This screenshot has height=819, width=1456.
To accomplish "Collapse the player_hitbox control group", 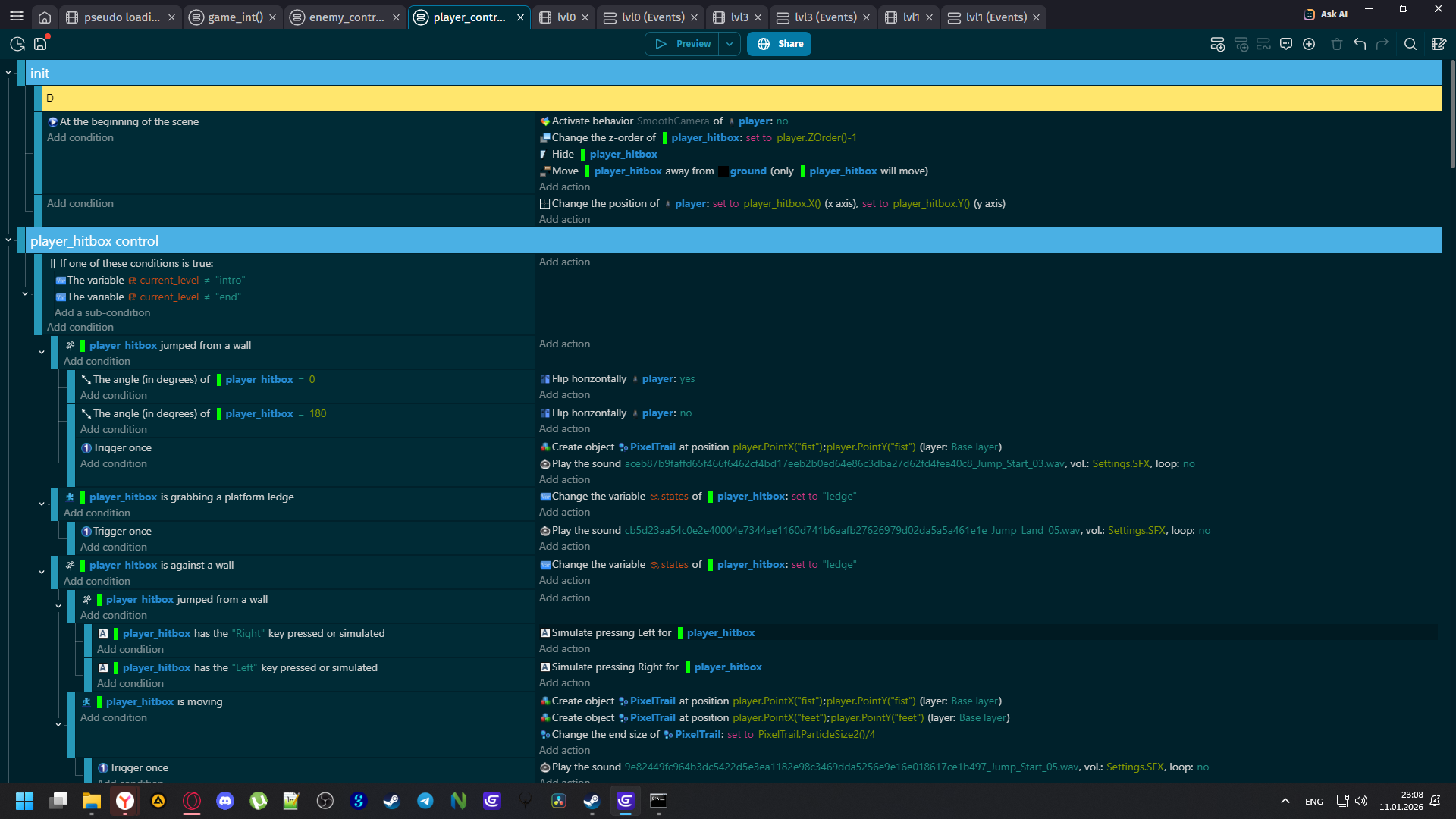I will pos(8,240).
